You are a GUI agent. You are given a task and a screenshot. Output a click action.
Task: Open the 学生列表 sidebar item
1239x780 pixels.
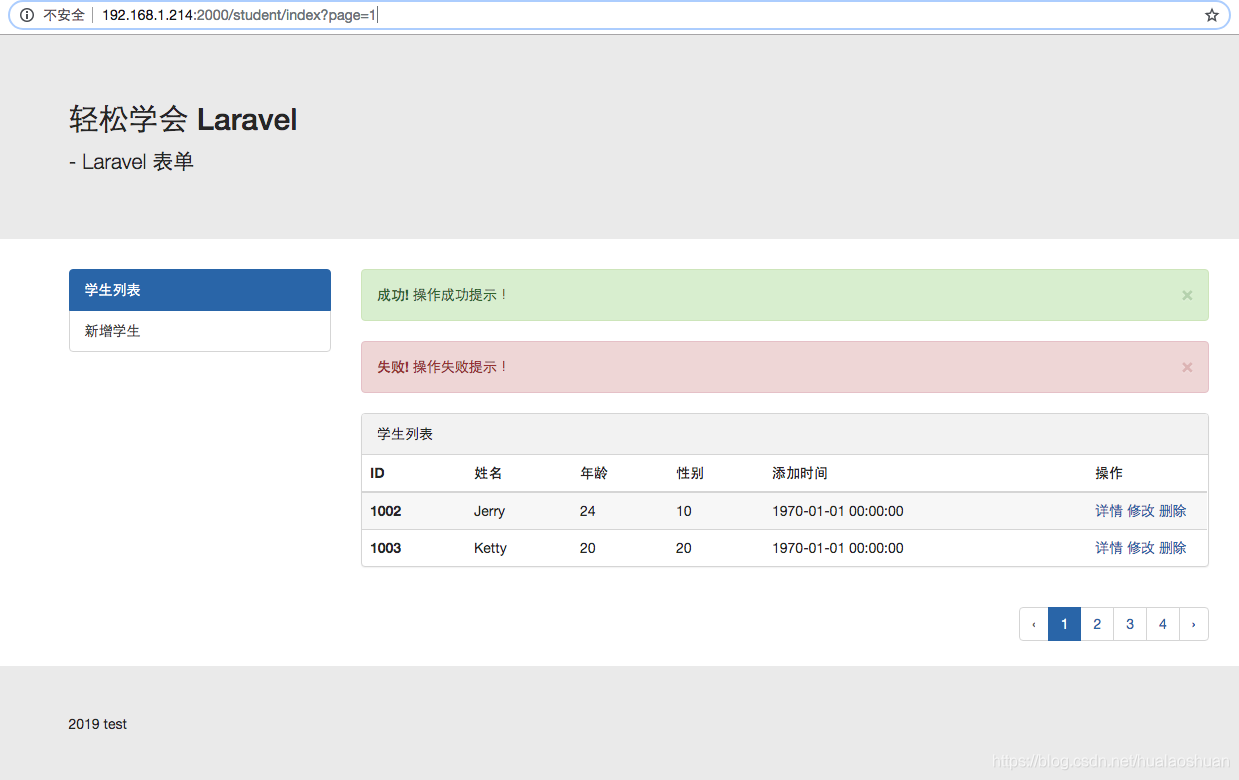coord(200,290)
